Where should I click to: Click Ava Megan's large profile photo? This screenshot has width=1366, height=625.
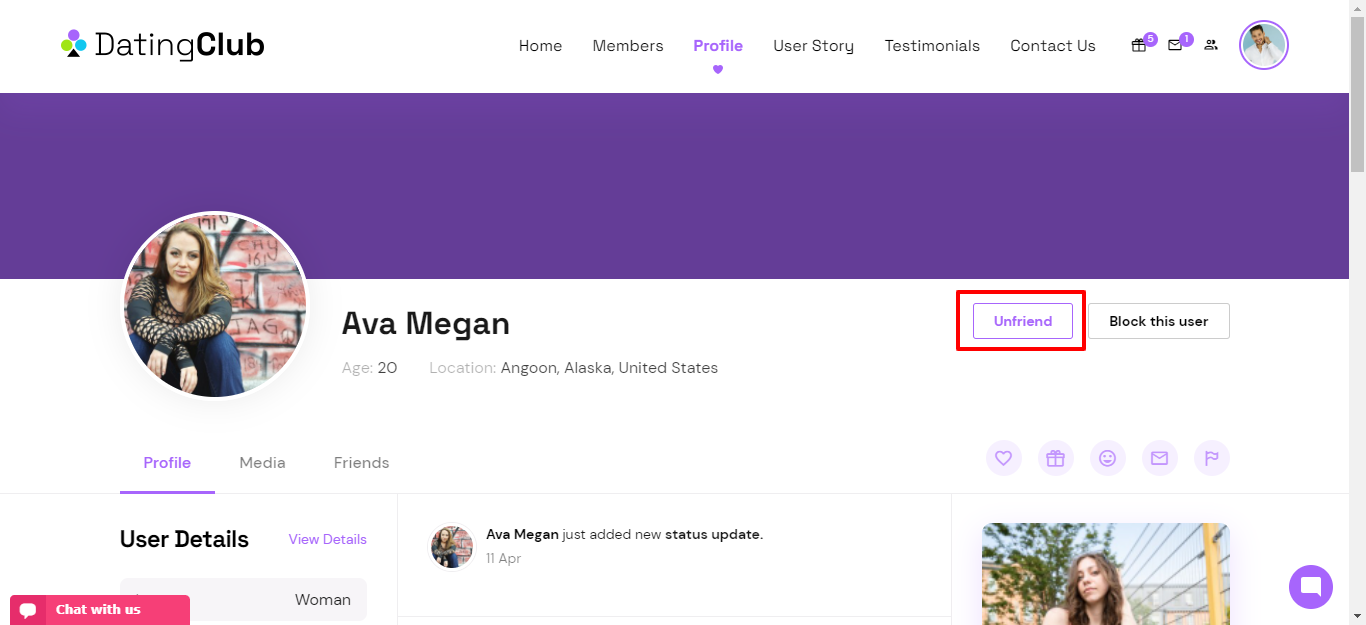pyautogui.click(x=215, y=304)
